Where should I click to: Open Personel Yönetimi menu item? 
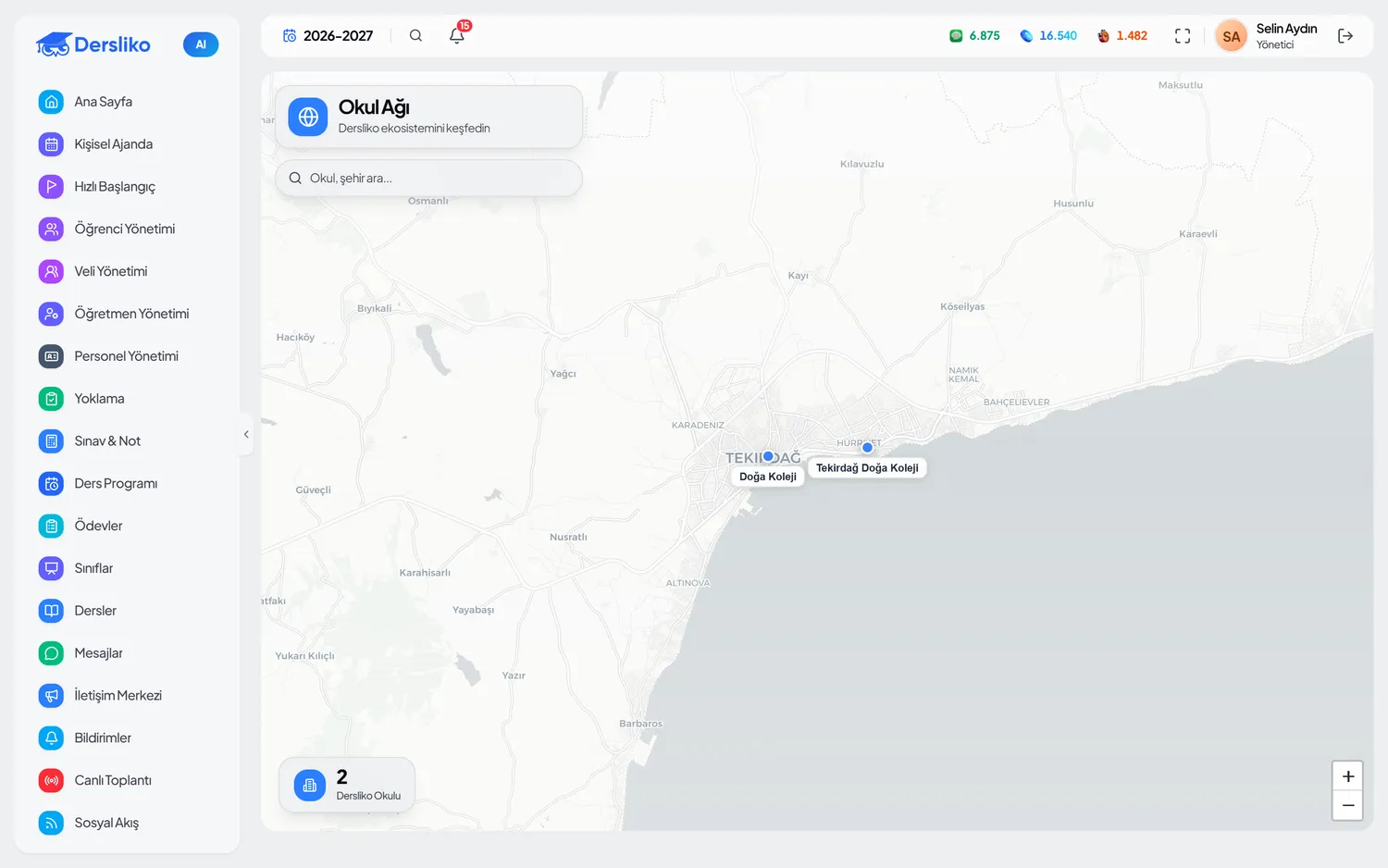click(127, 356)
